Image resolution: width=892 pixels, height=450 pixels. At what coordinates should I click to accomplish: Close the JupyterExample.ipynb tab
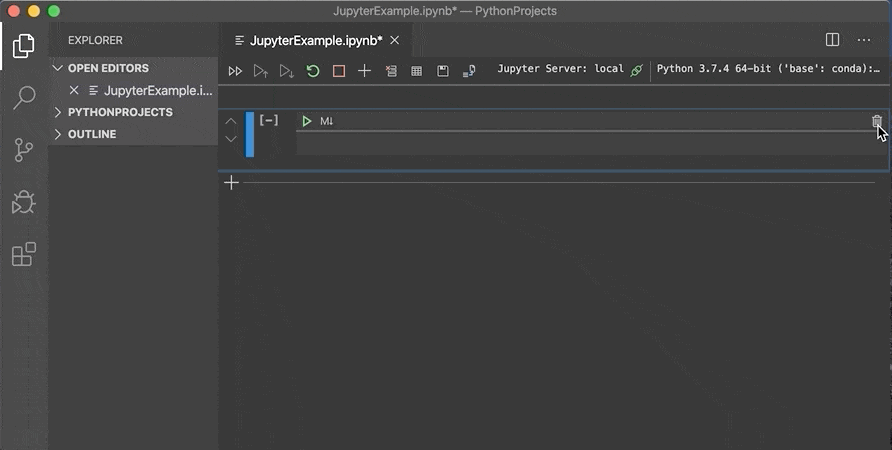click(x=394, y=40)
